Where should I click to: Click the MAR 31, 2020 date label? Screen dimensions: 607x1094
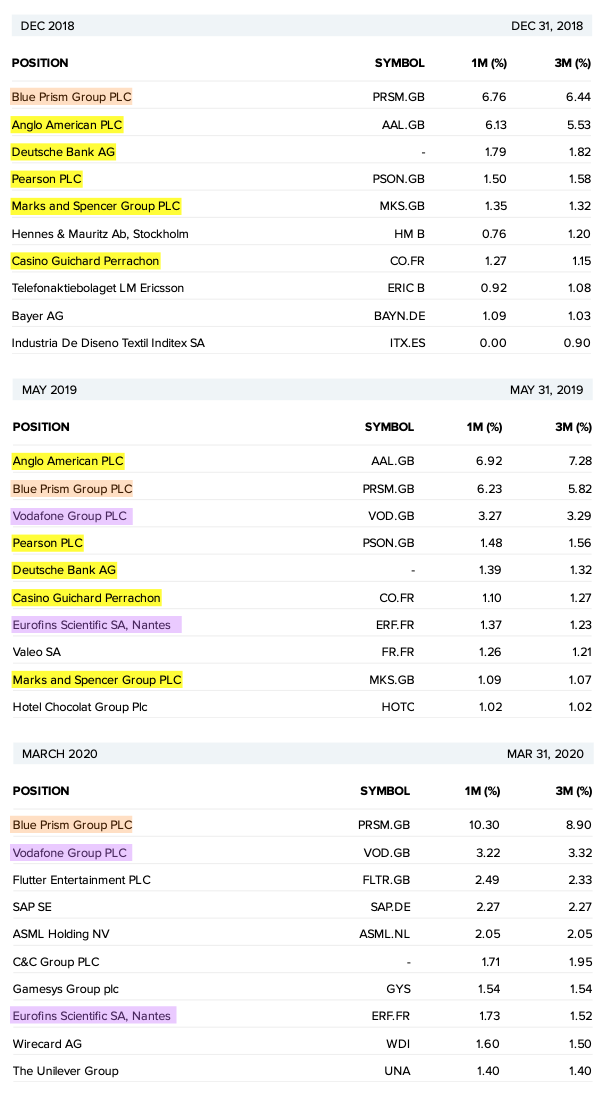point(546,754)
